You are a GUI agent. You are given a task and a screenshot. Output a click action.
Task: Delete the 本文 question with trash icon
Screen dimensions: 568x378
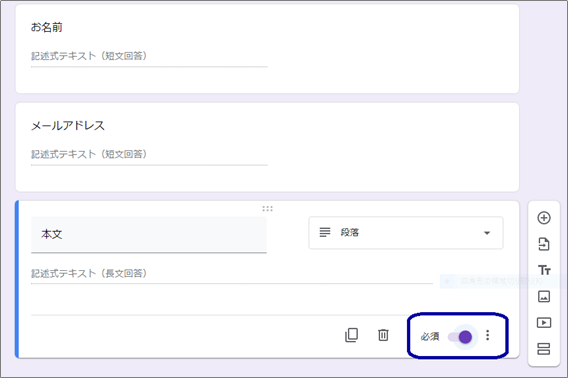pos(383,335)
